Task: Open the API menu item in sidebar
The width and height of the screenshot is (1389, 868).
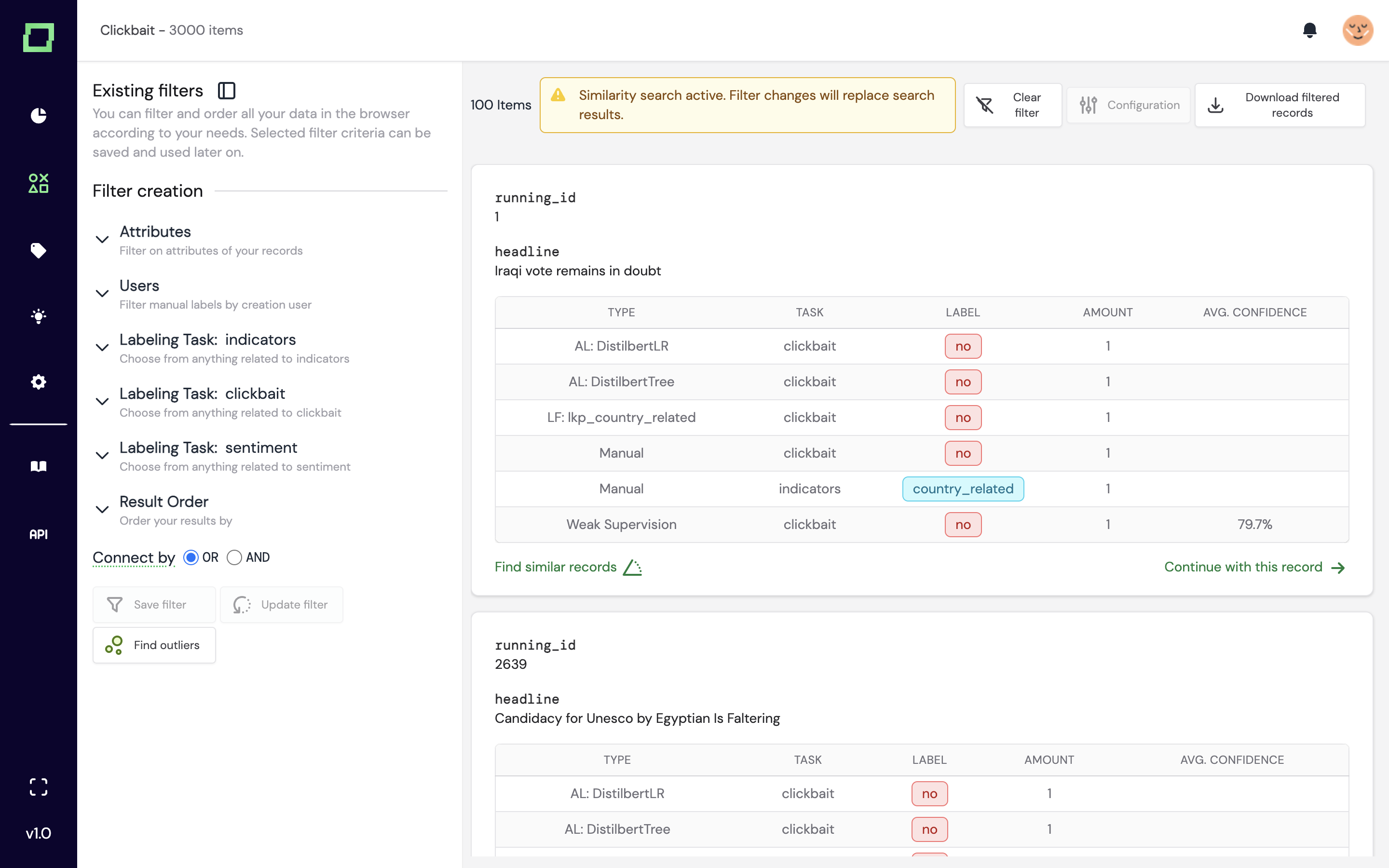Action: tap(39, 534)
